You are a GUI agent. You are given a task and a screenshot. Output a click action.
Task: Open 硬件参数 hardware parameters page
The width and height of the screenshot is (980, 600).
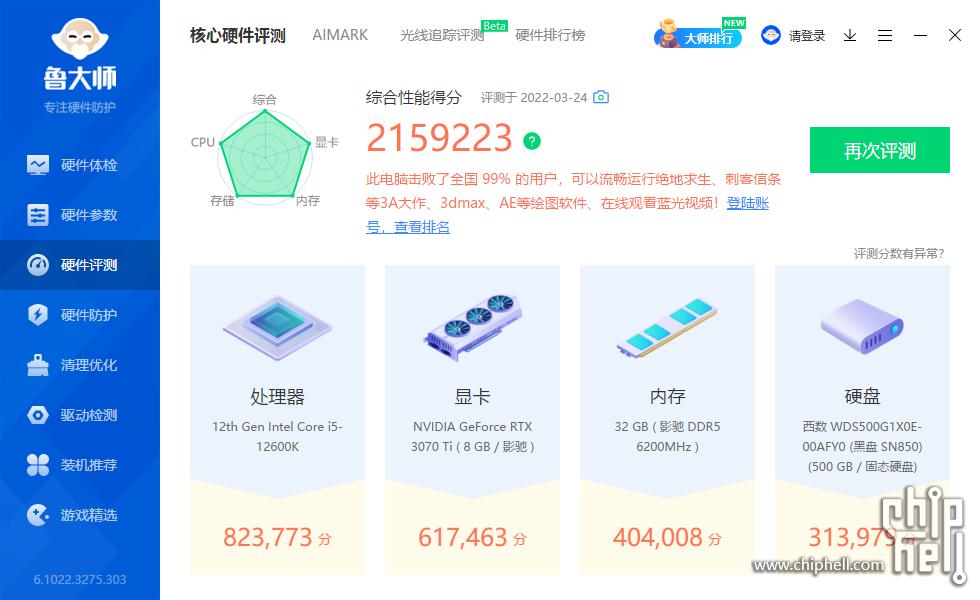pyautogui.click(x=80, y=215)
